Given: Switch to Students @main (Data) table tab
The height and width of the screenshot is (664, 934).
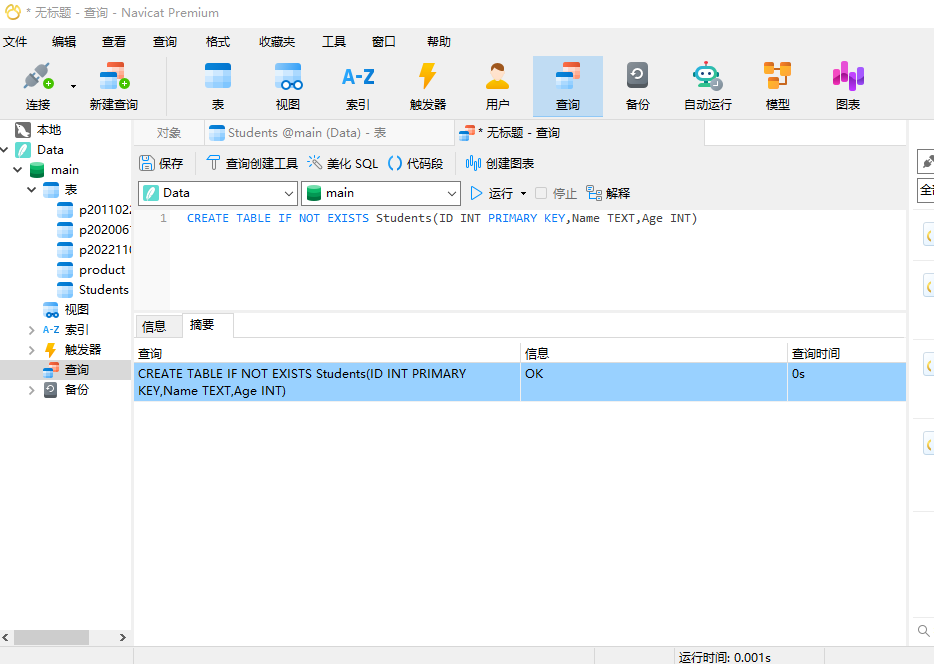Looking at the screenshot, I should point(329,133).
